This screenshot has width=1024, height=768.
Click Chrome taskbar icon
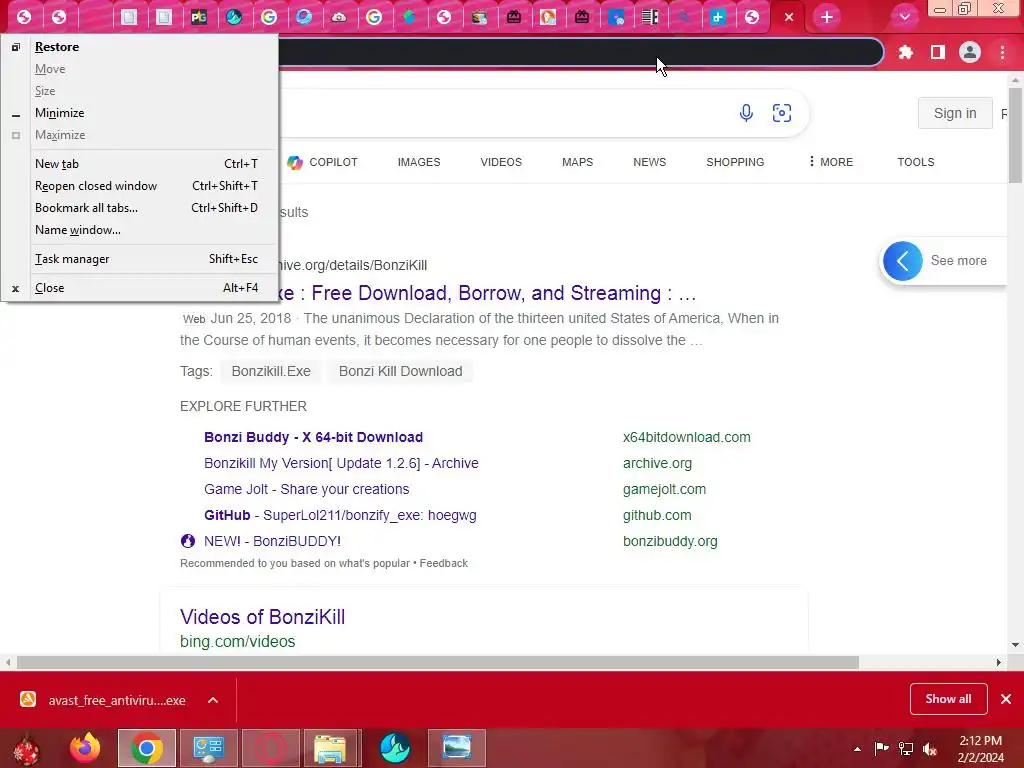(x=147, y=748)
